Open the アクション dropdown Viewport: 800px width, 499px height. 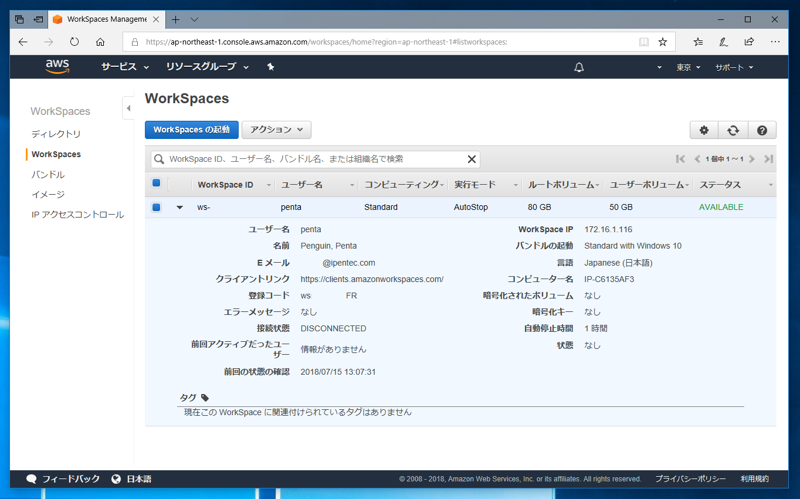click(277, 130)
